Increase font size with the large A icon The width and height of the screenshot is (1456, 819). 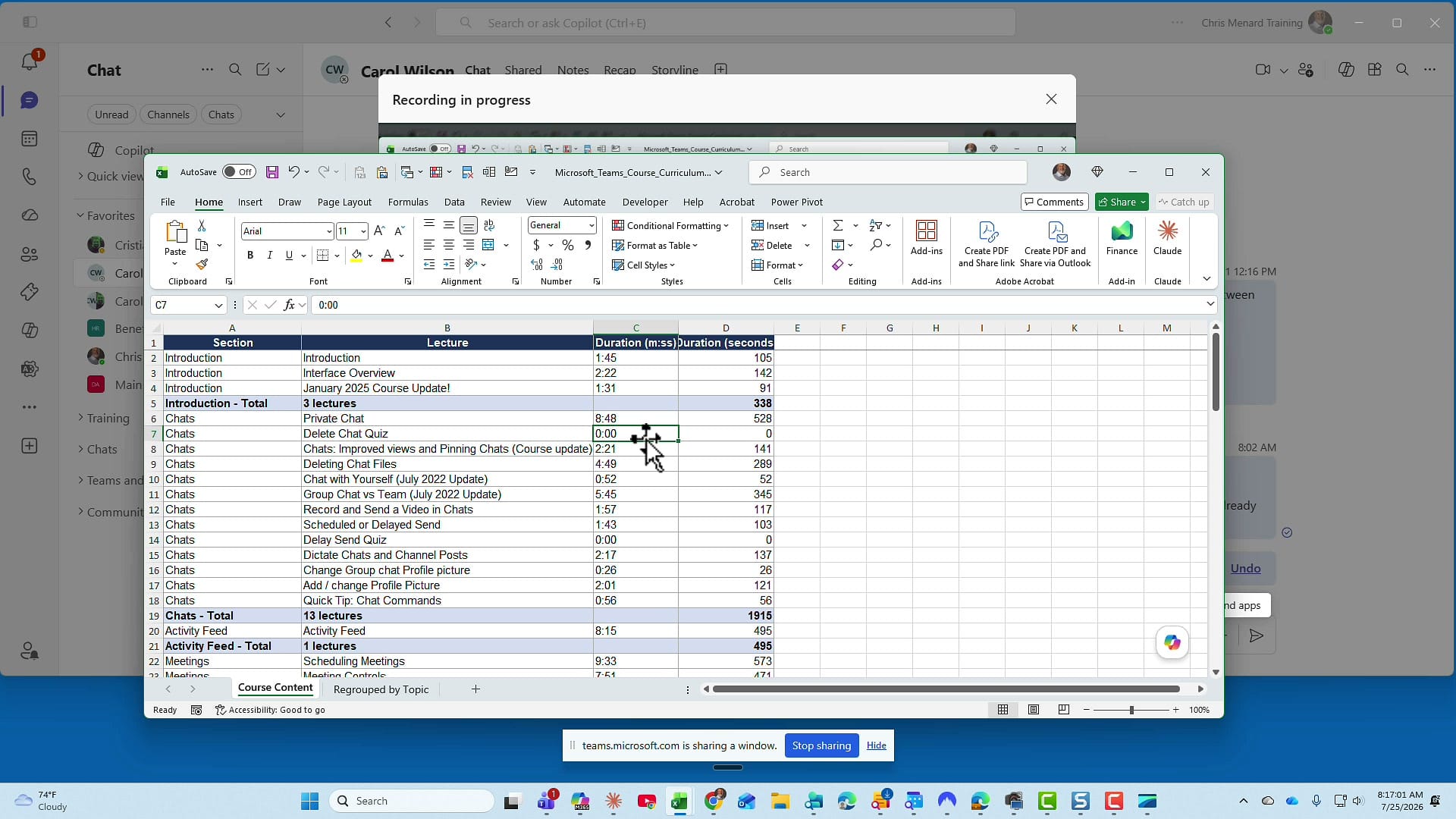[380, 231]
